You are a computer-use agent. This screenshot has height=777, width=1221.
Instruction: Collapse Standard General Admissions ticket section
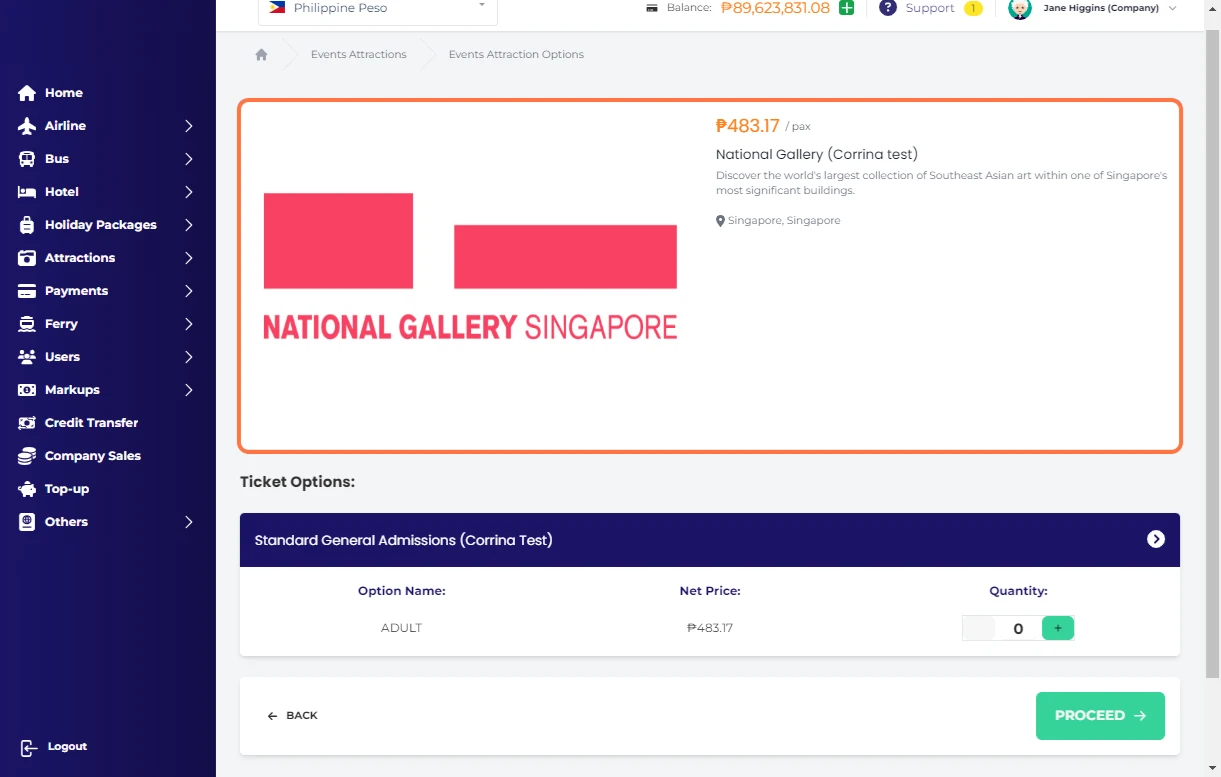point(1155,540)
